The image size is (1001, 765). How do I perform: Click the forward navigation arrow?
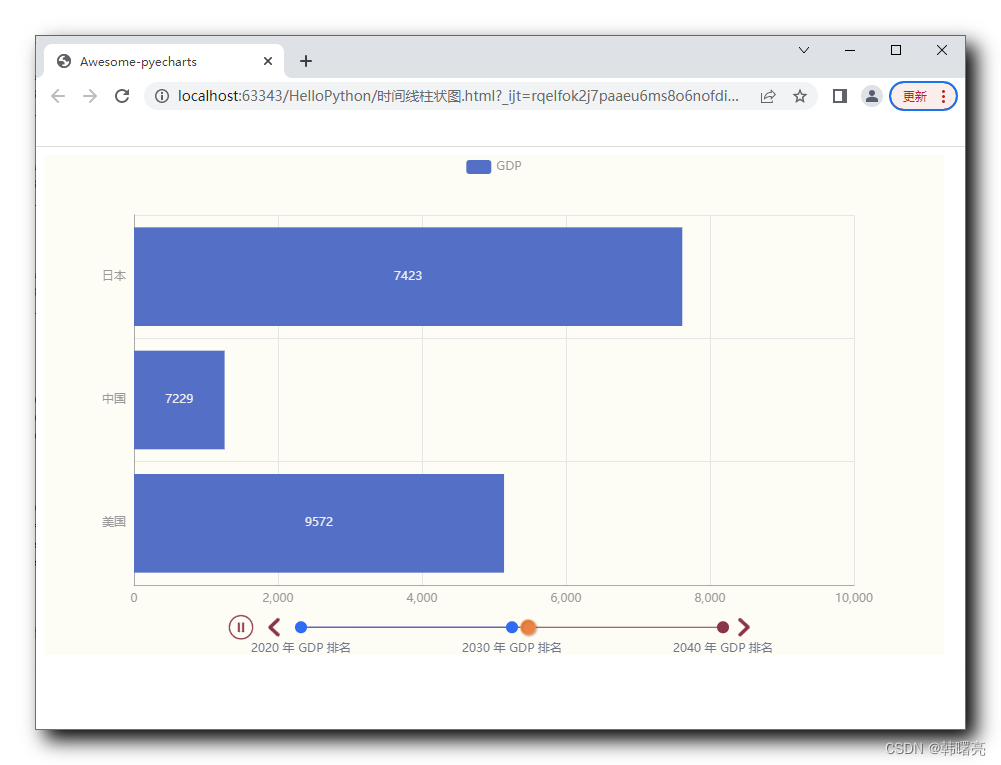90,96
